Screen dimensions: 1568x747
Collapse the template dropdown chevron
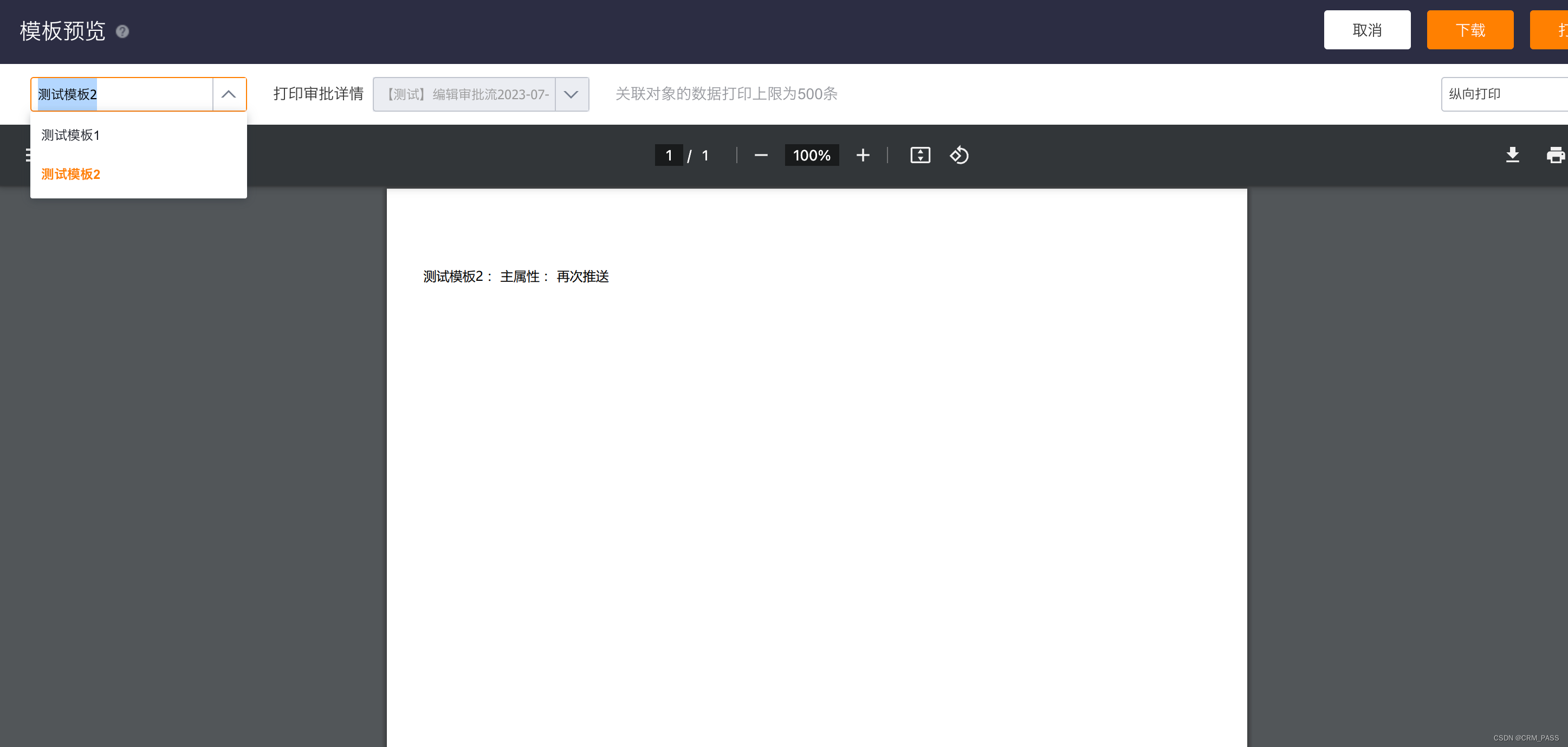(229, 94)
